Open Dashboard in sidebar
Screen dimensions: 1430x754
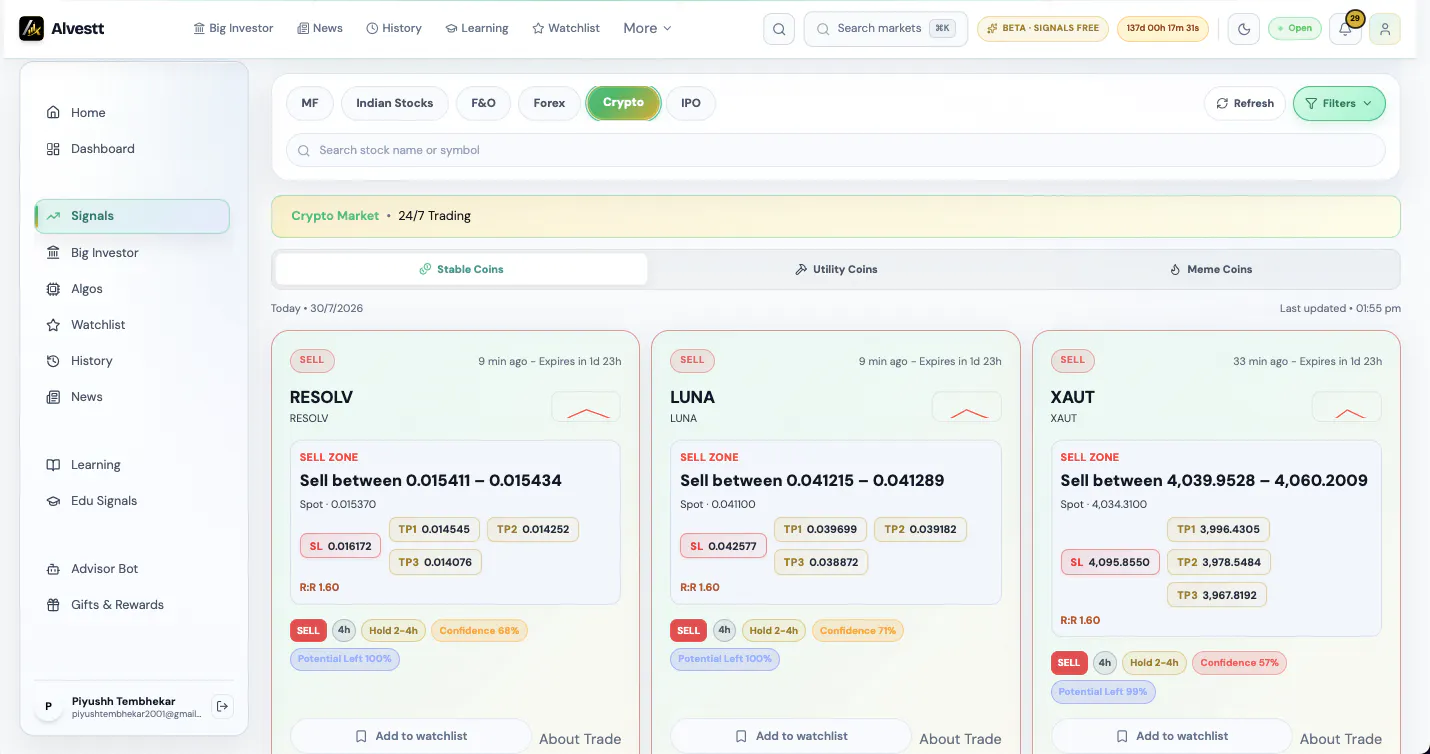pos(132,149)
